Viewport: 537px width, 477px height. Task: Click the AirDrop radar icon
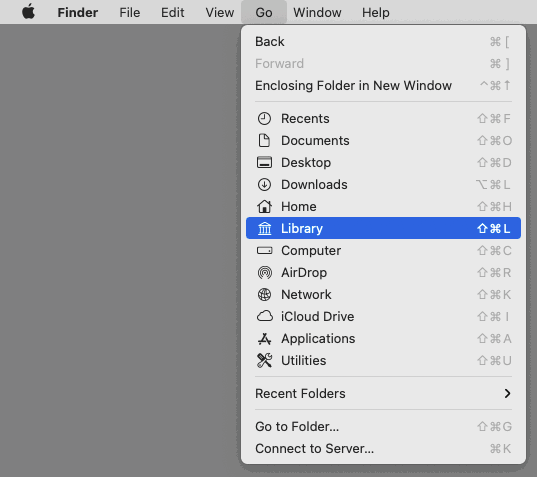click(264, 273)
